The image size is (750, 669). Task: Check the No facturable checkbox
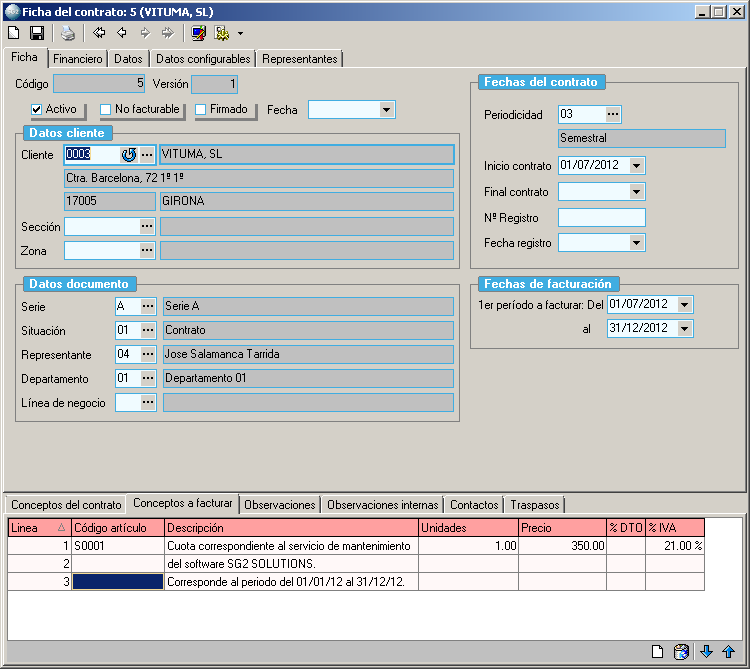[105, 110]
